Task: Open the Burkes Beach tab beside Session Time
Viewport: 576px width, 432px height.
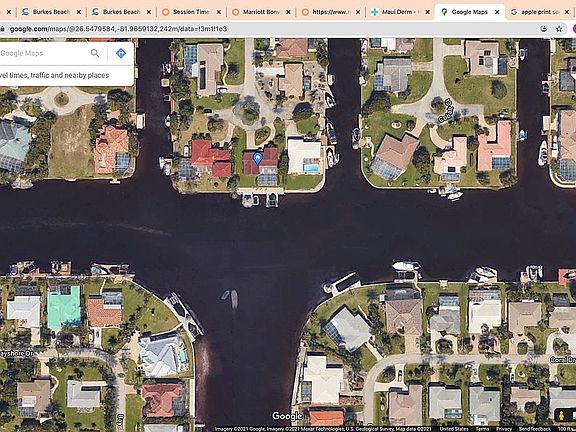Action: coord(121,12)
